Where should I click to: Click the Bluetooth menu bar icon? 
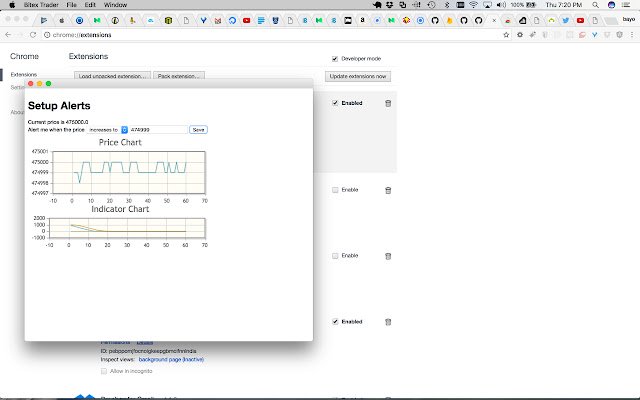click(x=447, y=5)
